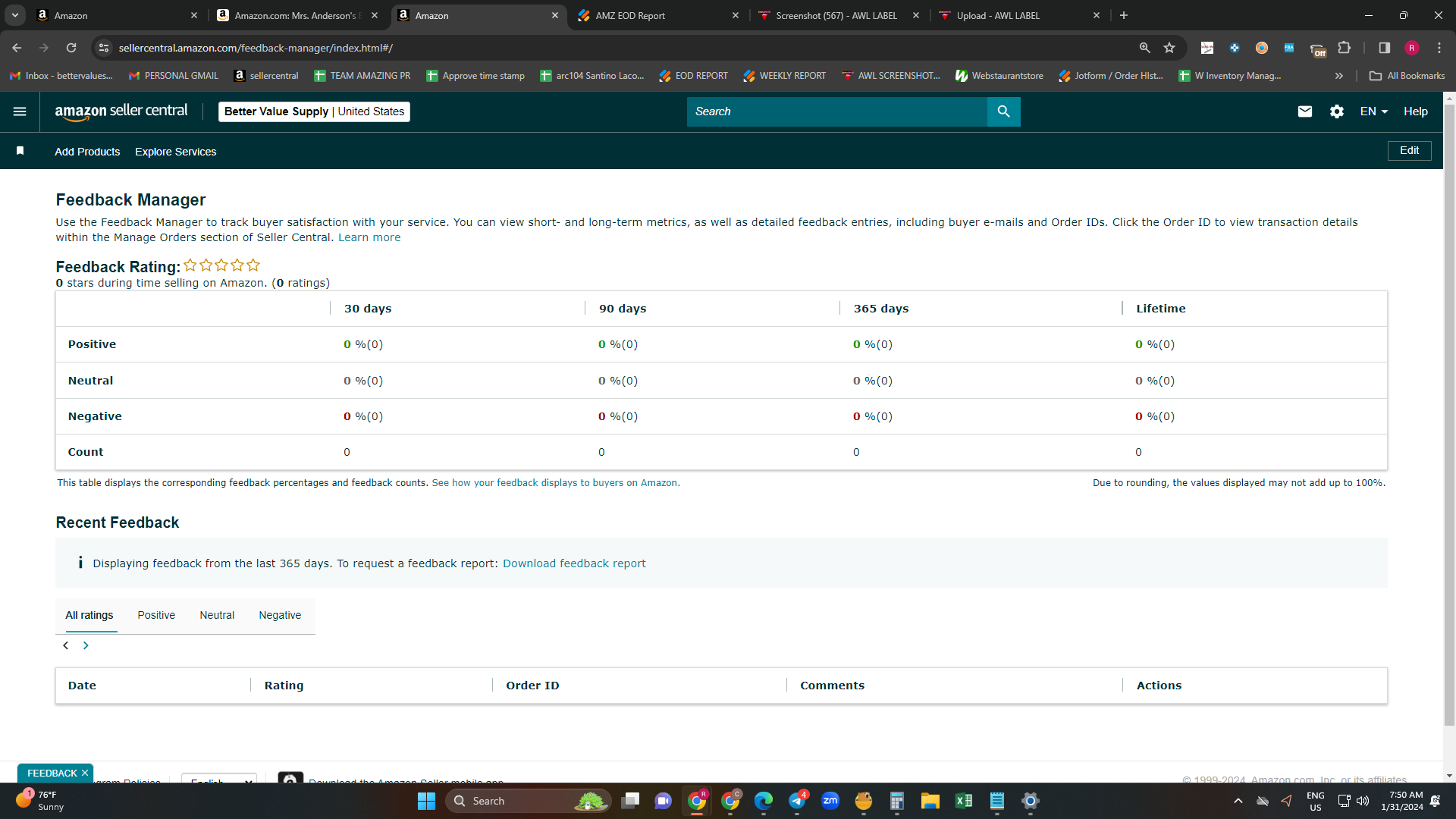The height and width of the screenshot is (819, 1456).
Task: Open the TEAM AMAZING PR bookmark
Action: click(x=362, y=76)
